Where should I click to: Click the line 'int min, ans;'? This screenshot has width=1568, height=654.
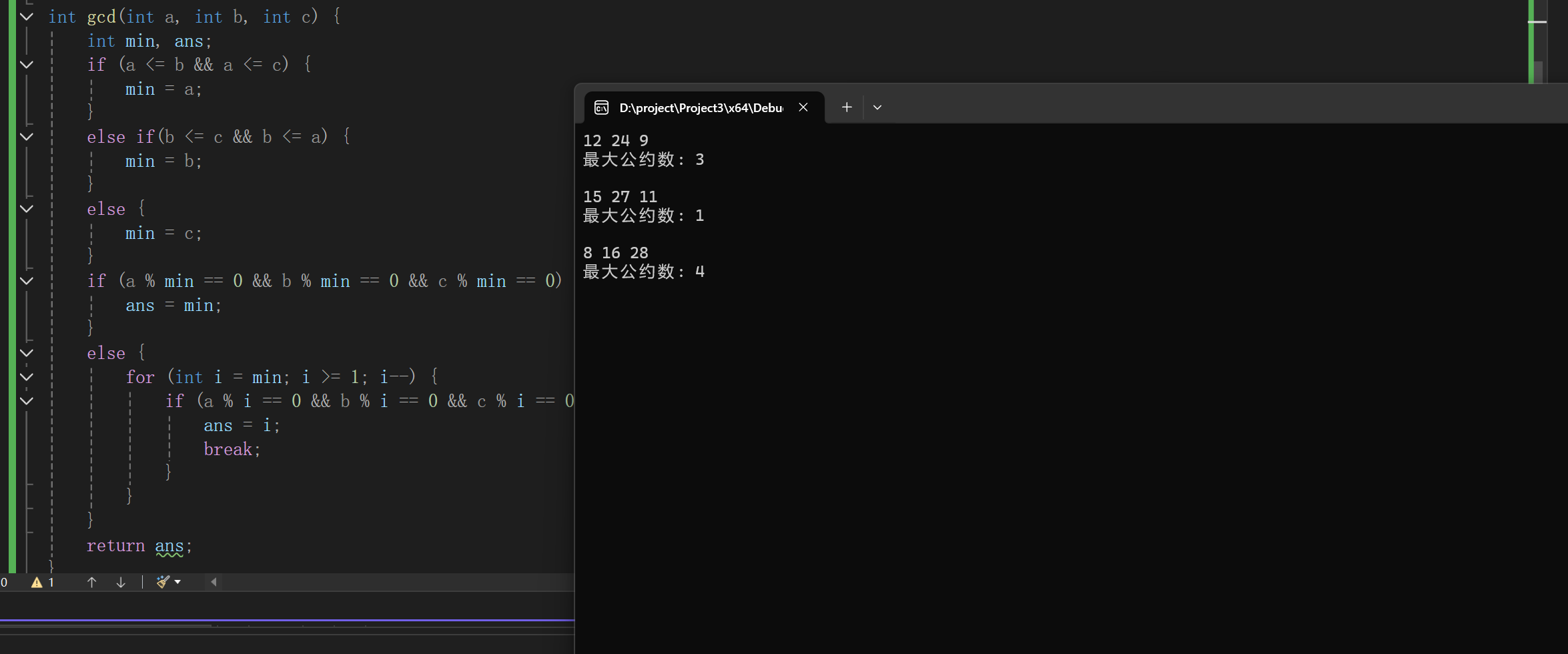(x=149, y=41)
